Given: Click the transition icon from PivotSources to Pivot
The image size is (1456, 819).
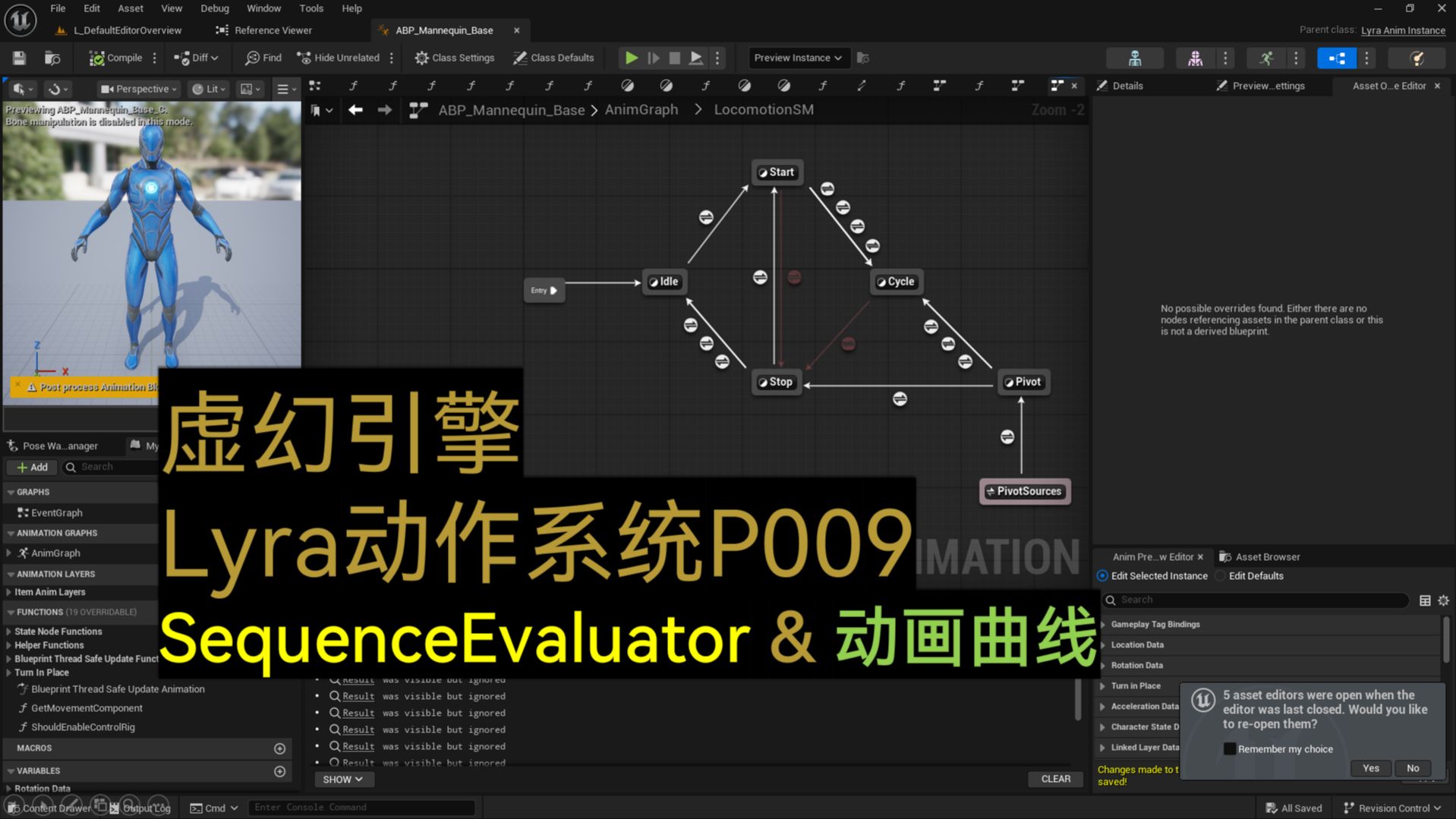Looking at the screenshot, I should [x=1007, y=437].
